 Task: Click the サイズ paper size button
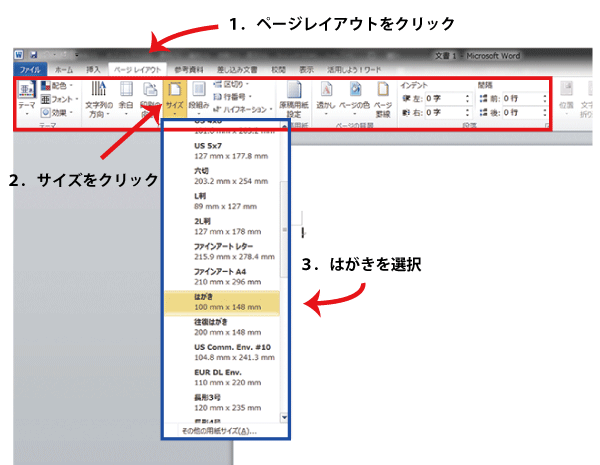[x=174, y=98]
